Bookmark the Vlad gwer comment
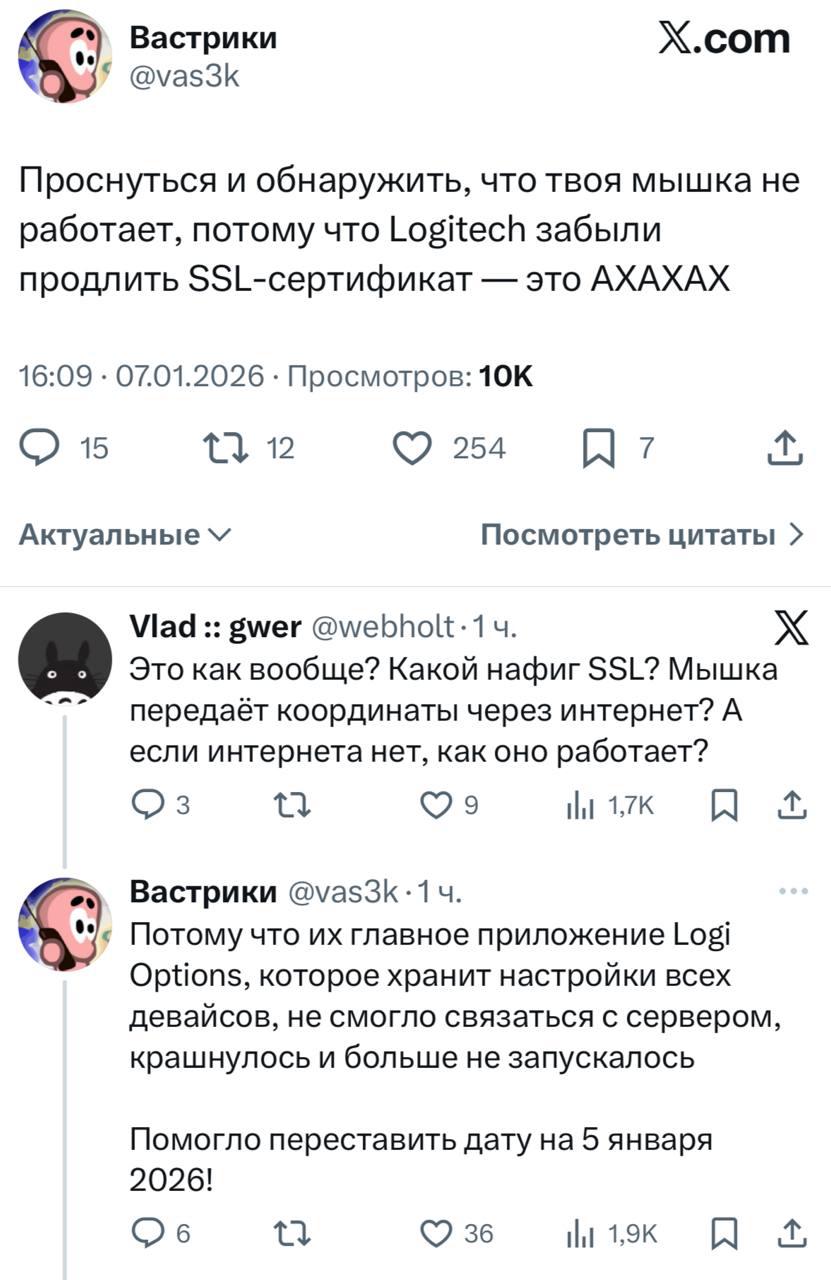This screenshot has width=831, height=1280. 724,804
